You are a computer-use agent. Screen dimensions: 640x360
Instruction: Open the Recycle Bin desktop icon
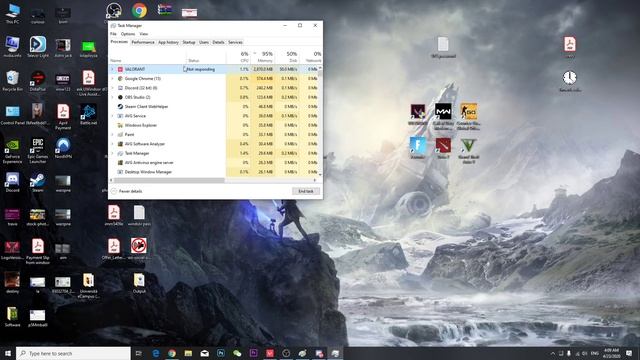(12, 80)
